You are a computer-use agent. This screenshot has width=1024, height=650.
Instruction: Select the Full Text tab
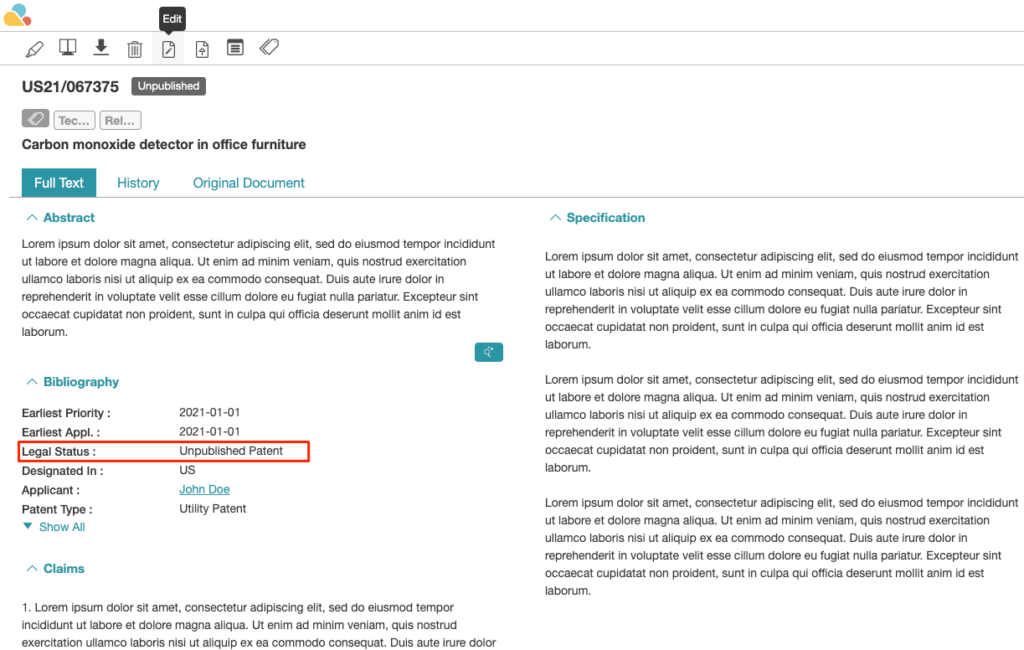(x=59, y=183)
